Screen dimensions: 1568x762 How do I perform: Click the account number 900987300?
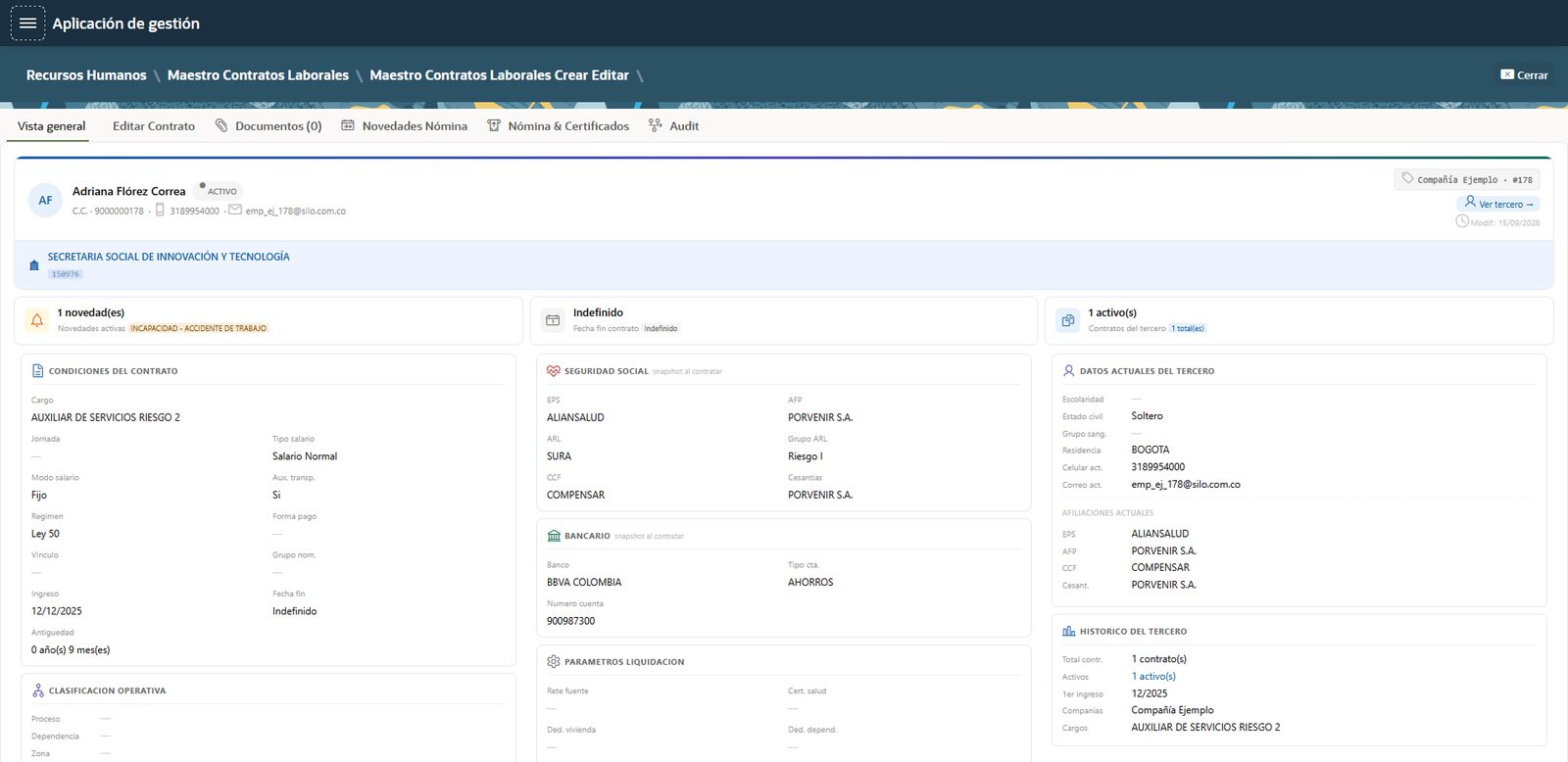[x=570, y=621]
